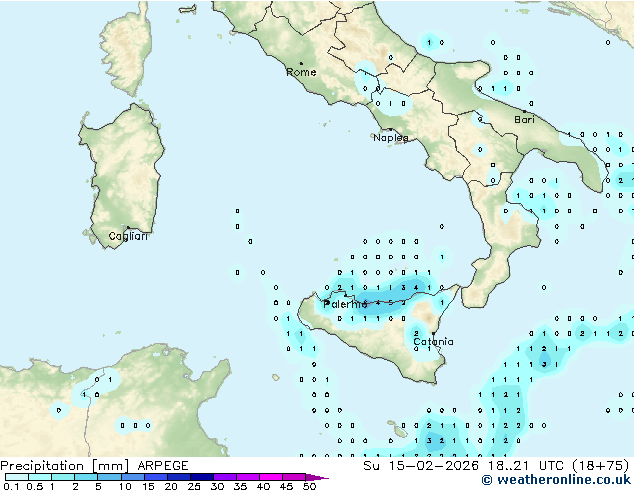Screen dimensions: 634x490
Task: Click the Catania city label
Action: click(x=433, y=342)
